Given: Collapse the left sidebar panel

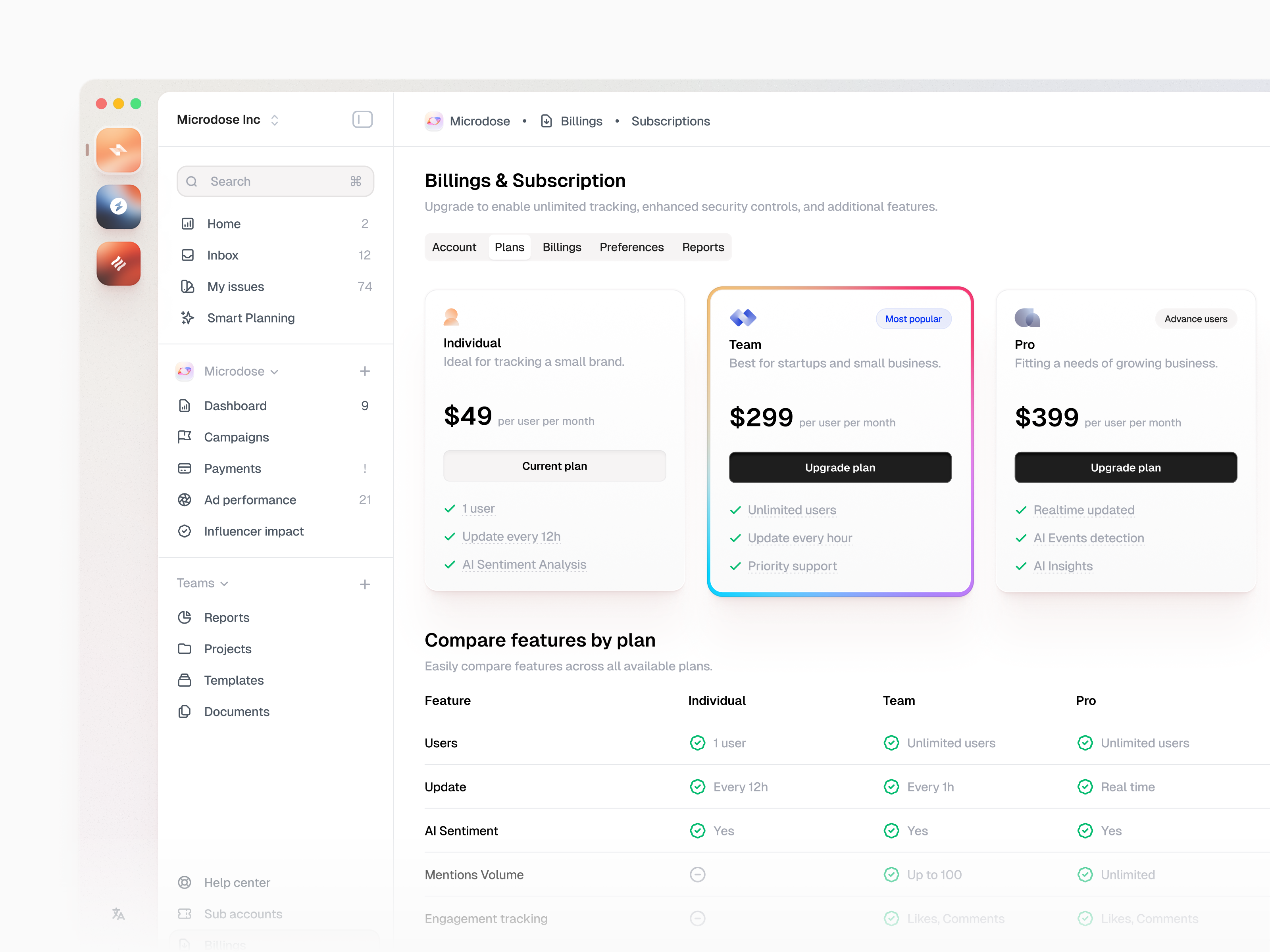Looking at the screenshot, I should 362,119.
